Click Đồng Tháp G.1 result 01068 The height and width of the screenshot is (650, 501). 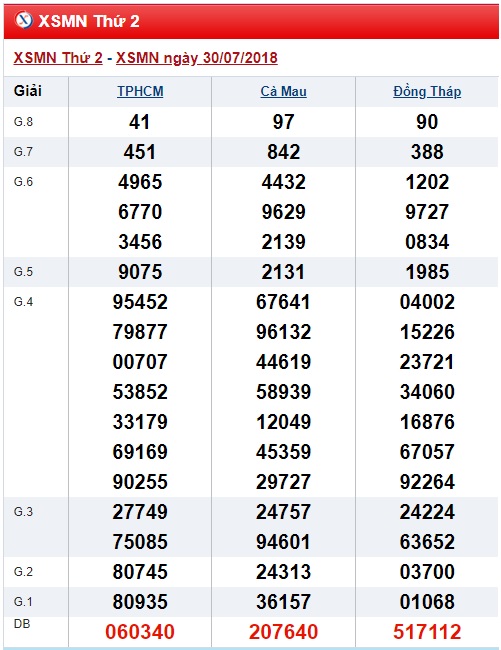[x=427, y=602]
